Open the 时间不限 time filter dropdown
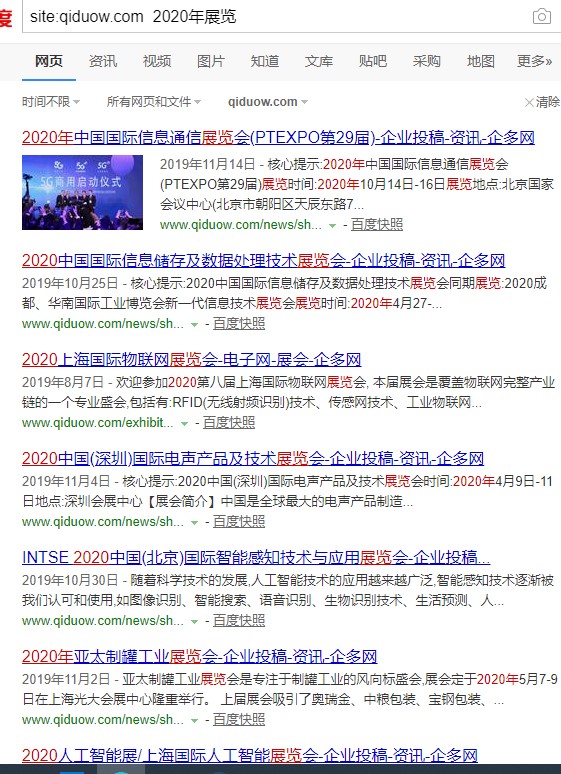Screen dimensions: 561x774 [51, 102]
